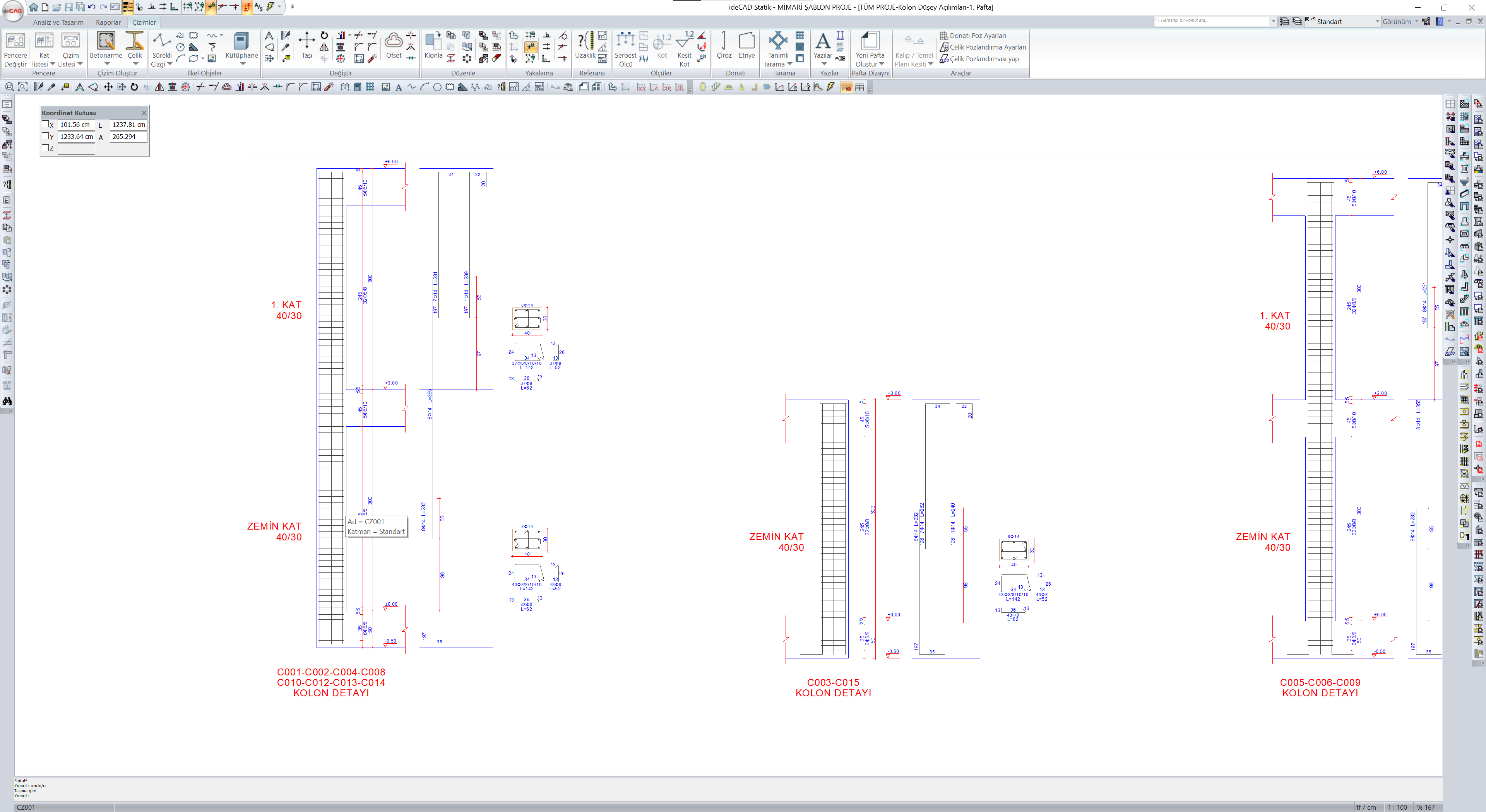This screenshot has height=812, width=1486.
Task: Open the Görünüm view dropdown
Action: click(x=1400, y=21)
